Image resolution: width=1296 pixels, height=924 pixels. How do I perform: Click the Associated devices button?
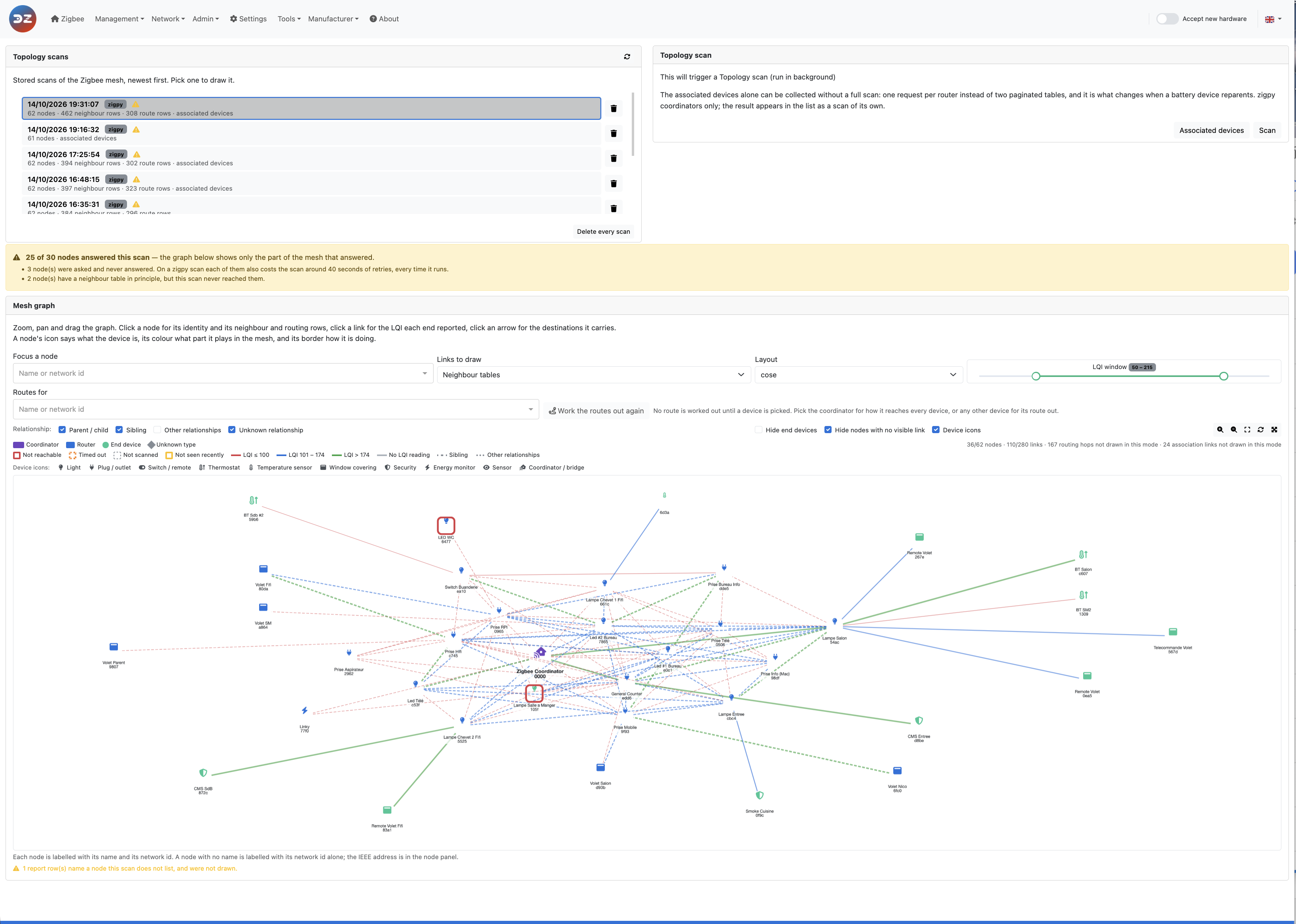point(1211,130)
